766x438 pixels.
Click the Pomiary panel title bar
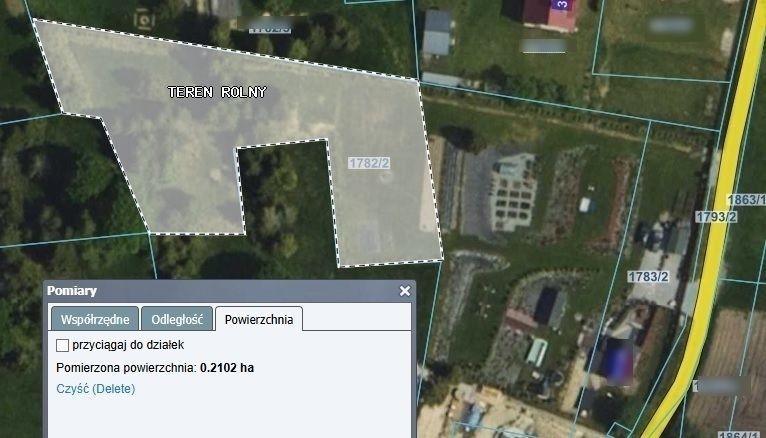click(200, 291)
